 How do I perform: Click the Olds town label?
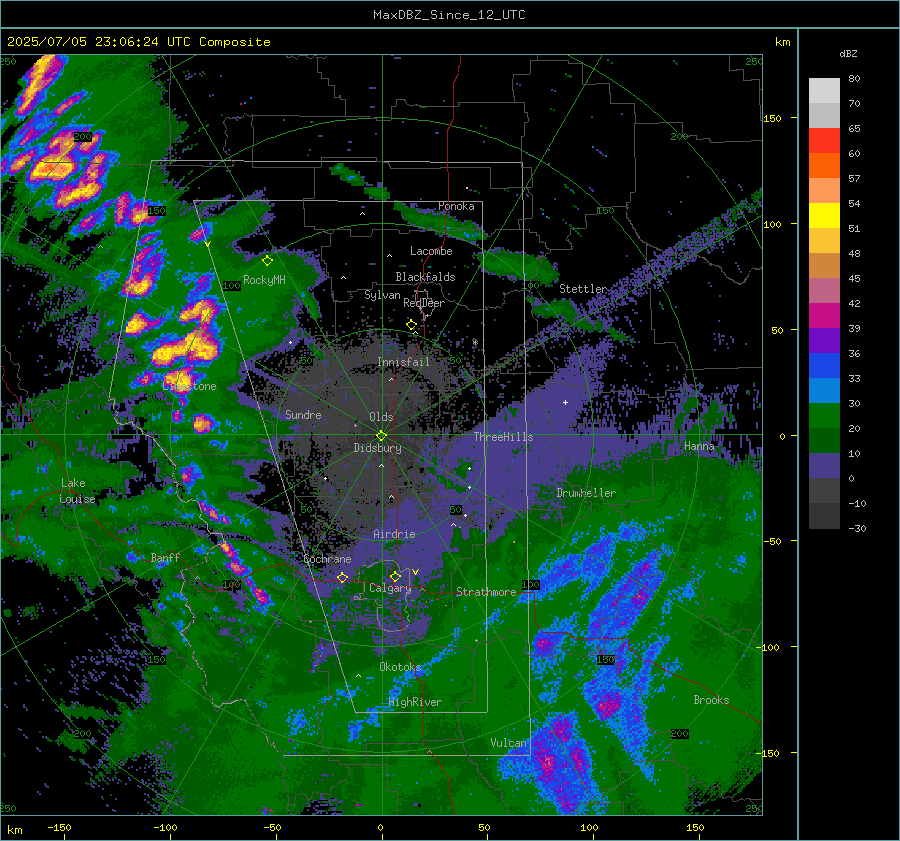tap(381, 417)
